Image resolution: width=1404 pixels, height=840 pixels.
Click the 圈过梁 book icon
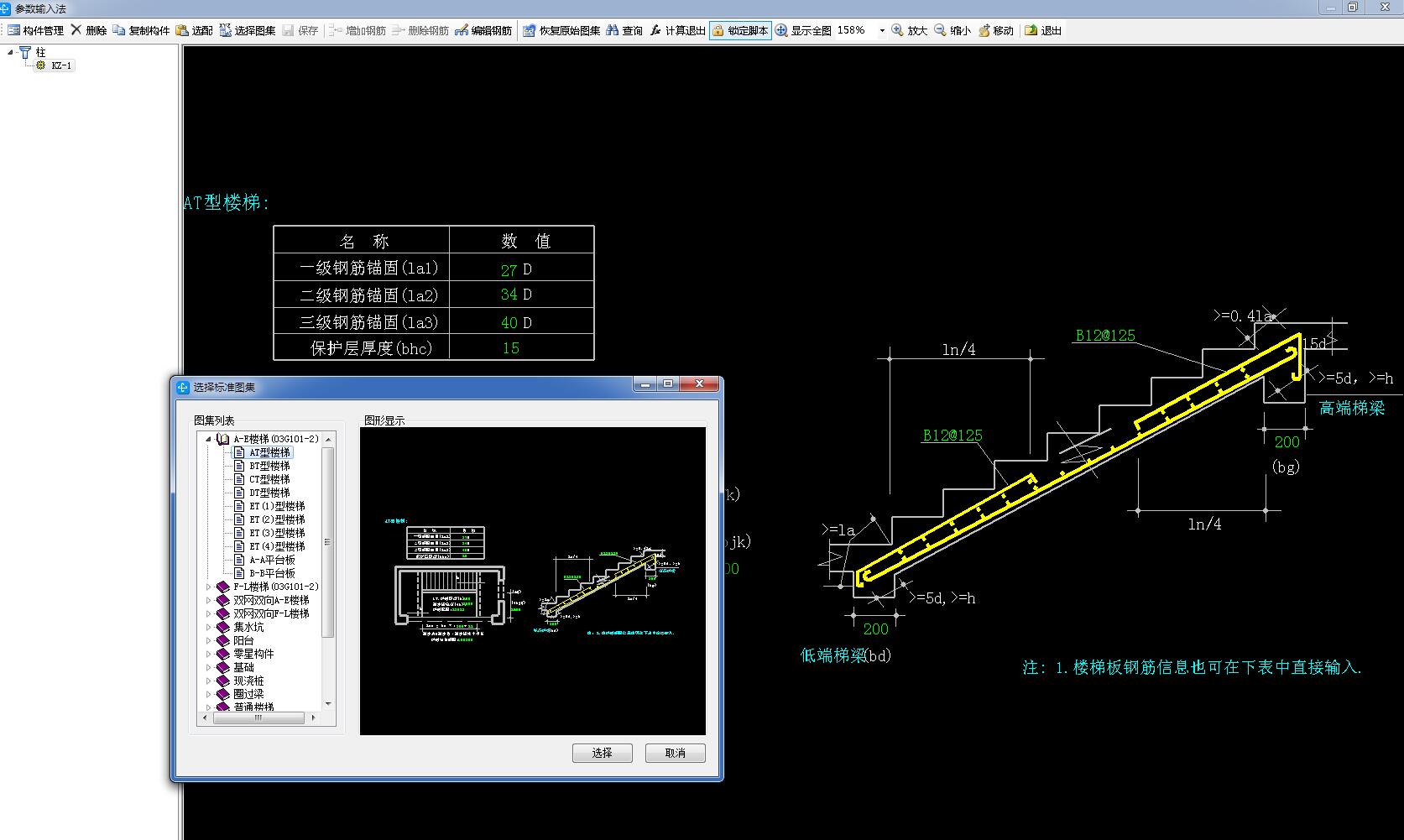(x=222, y=694)
